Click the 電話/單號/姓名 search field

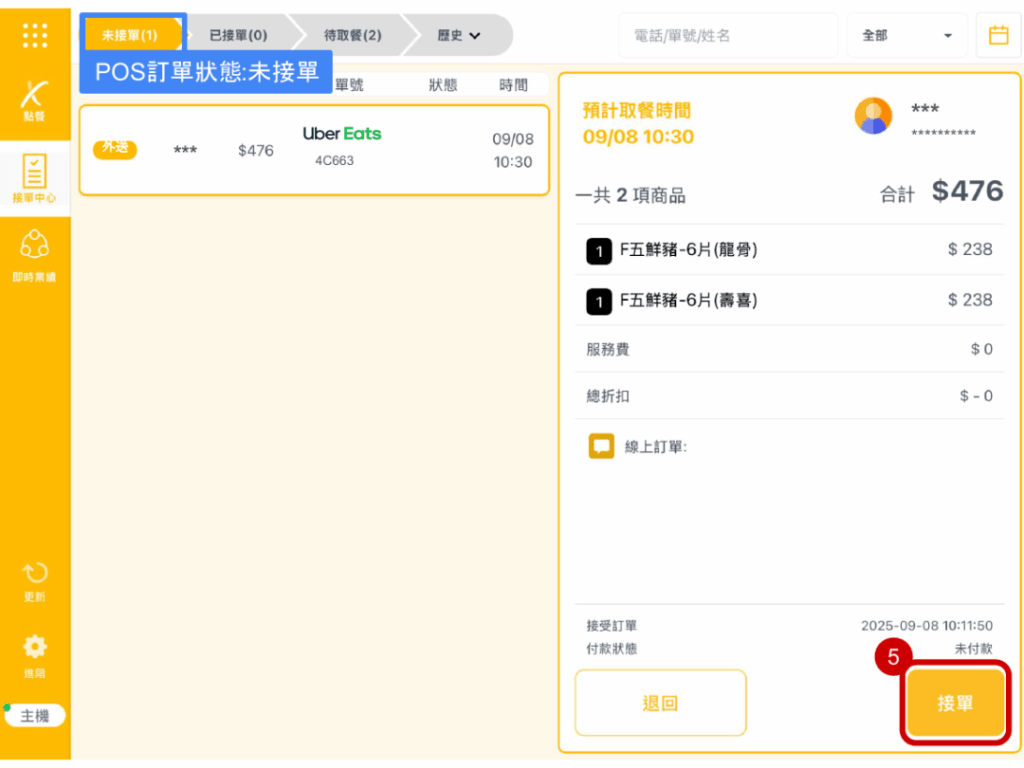(727, 35)
